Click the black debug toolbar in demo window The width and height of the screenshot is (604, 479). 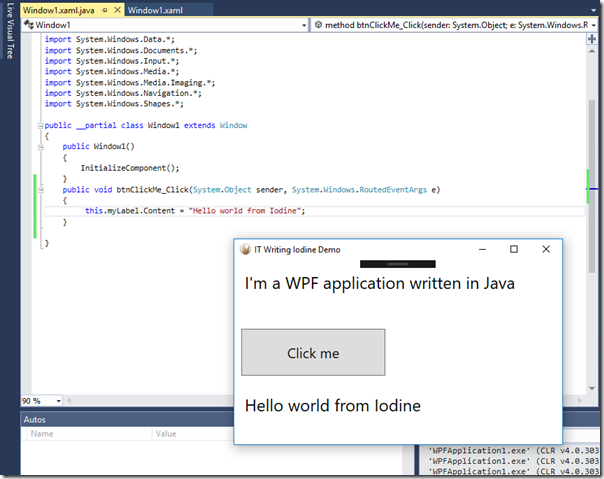[398, 264]
